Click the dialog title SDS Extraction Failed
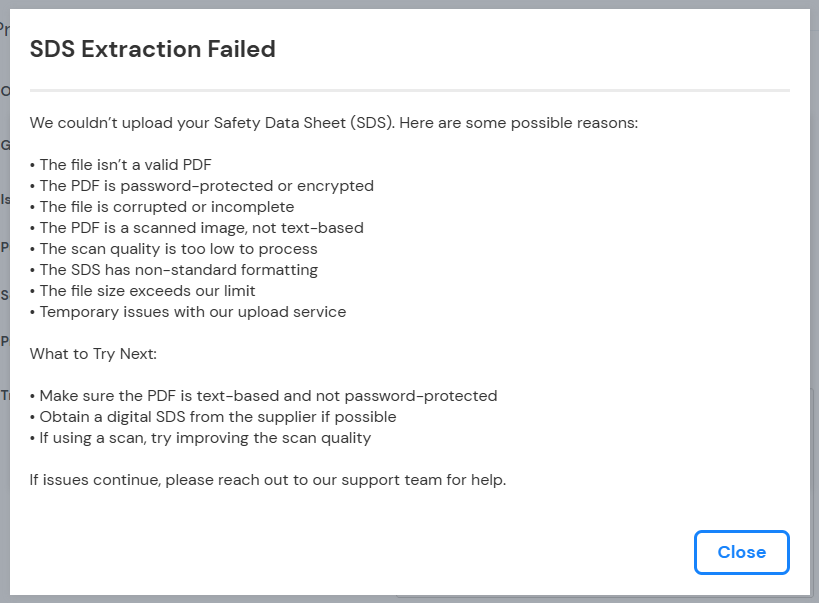The width and height of the screenshot is (819, 603). (152, 48)
